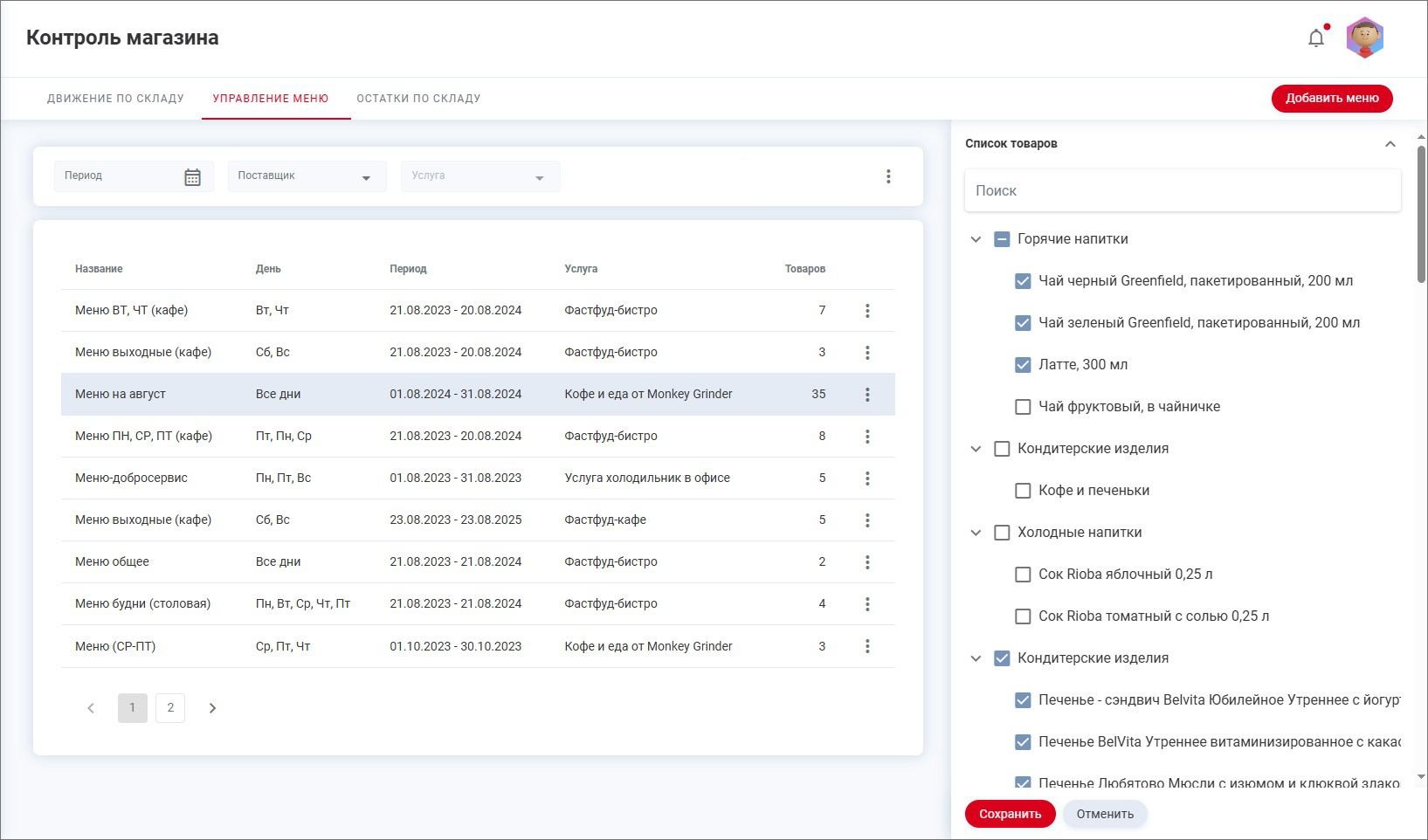Image resolution: width=1428 pixels, height=840 pixels.
Task: Click the user profile avatar
Action: tap(1364, 38)
